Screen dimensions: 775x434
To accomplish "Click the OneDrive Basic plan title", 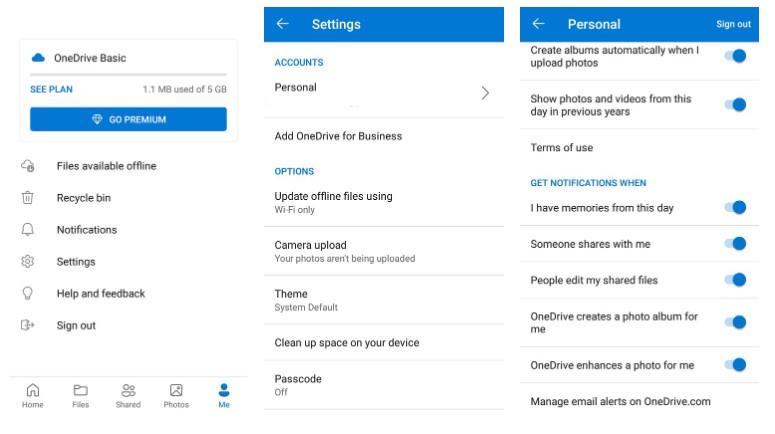I will (90, 58).
